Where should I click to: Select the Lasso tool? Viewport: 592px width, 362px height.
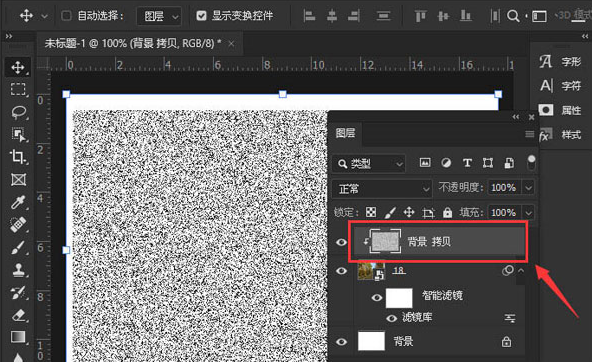18,112
